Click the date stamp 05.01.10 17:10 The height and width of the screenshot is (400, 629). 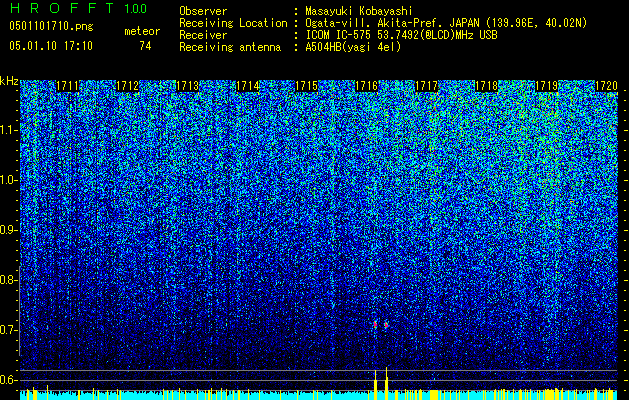point(51,46)
